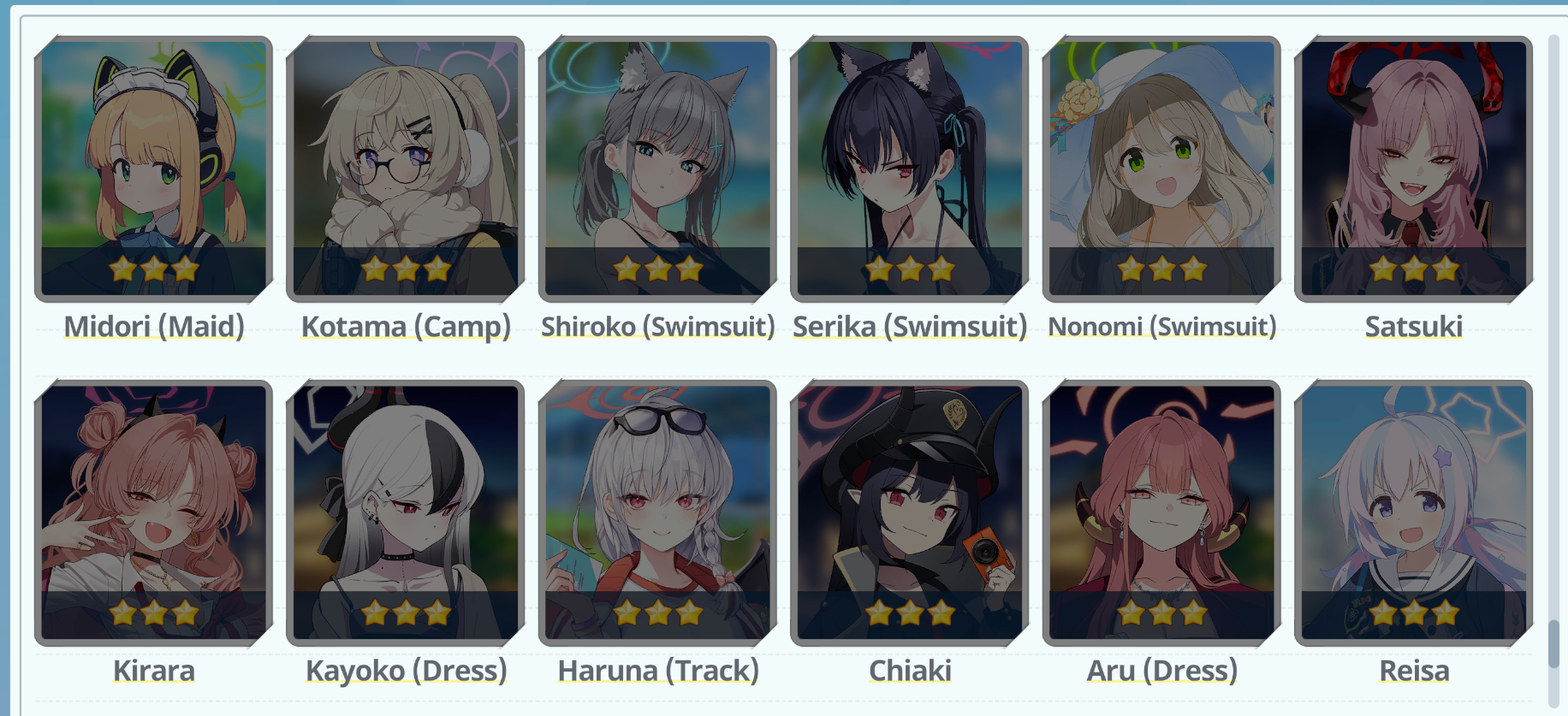
Task: Pick the Nonomi (Swimsuit) portrait
Action: pos(1161,169)
